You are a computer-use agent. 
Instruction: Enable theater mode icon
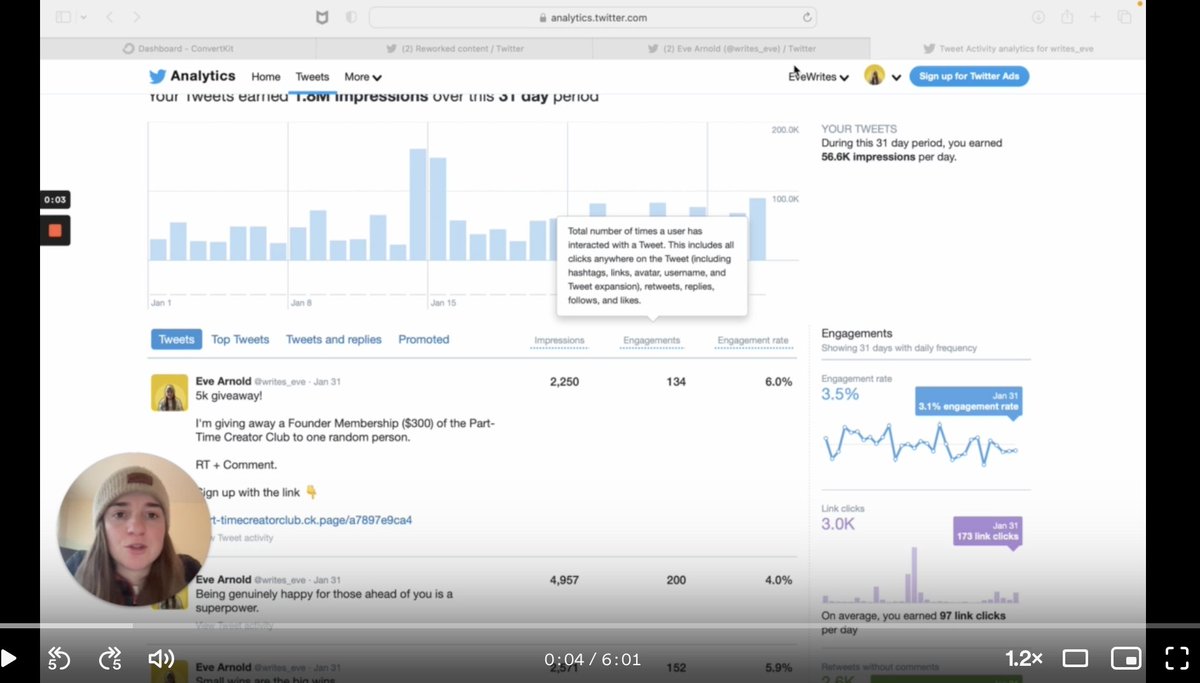1075,658
